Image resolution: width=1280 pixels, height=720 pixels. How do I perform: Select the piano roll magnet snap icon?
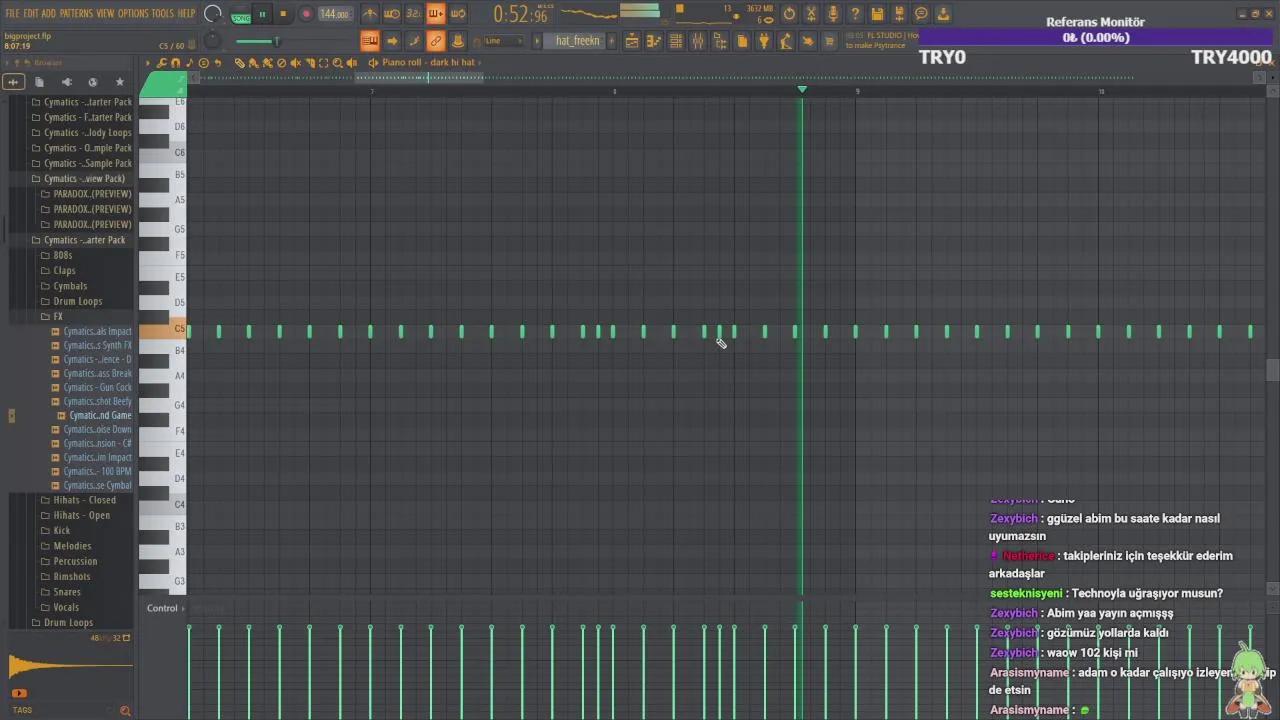[x=176, y=63]
